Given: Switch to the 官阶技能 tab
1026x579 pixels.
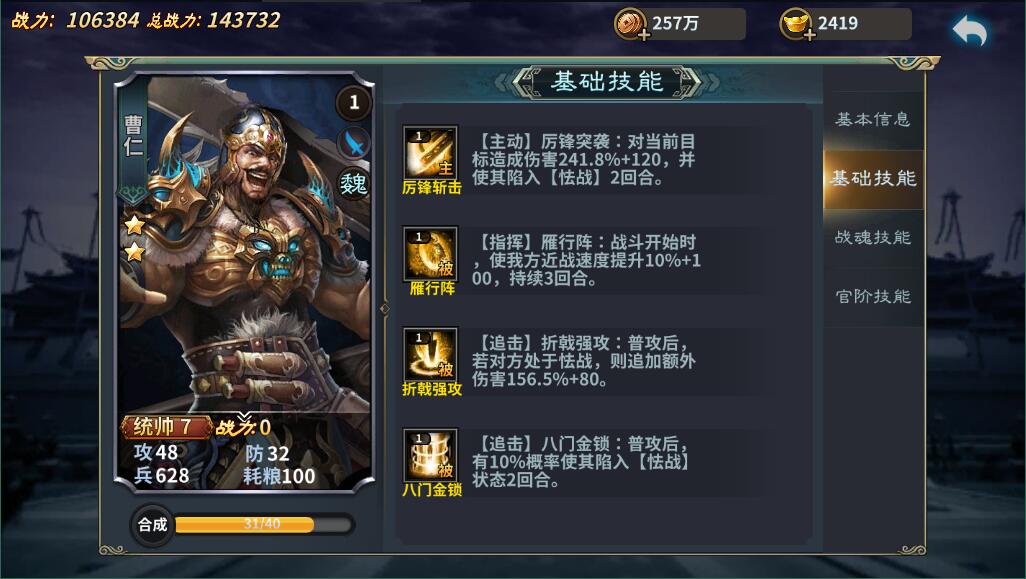Looking at the screenshot, I should pyautogui.click(x=873, y=296).
